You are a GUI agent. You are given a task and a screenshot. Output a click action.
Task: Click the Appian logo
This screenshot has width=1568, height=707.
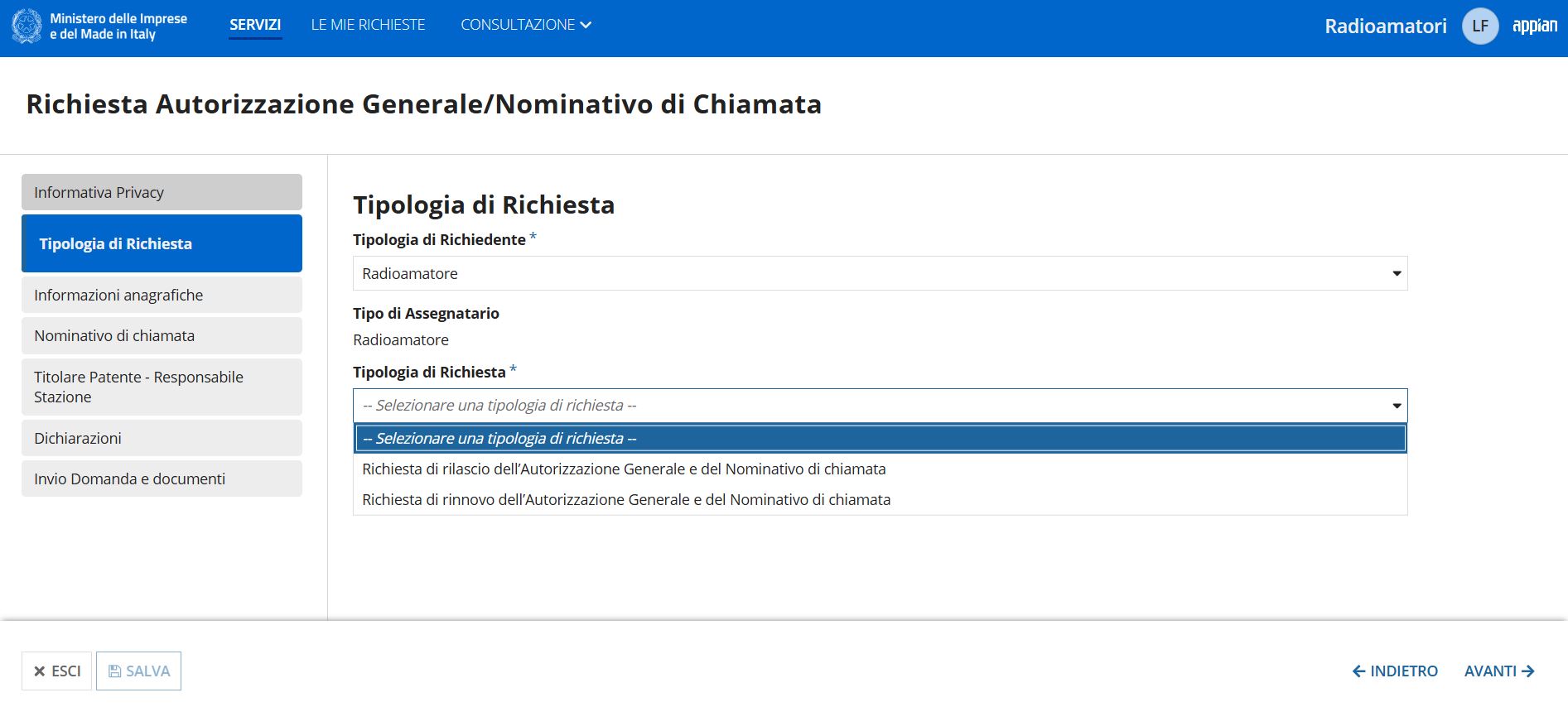[x=1535, y=26]
